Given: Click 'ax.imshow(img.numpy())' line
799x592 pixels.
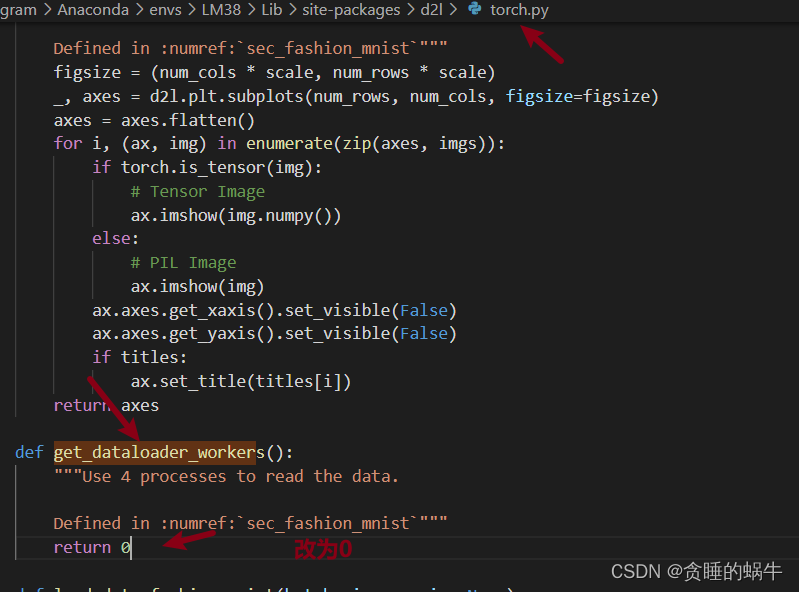Looking at the screenshot, I should (236, 216).
